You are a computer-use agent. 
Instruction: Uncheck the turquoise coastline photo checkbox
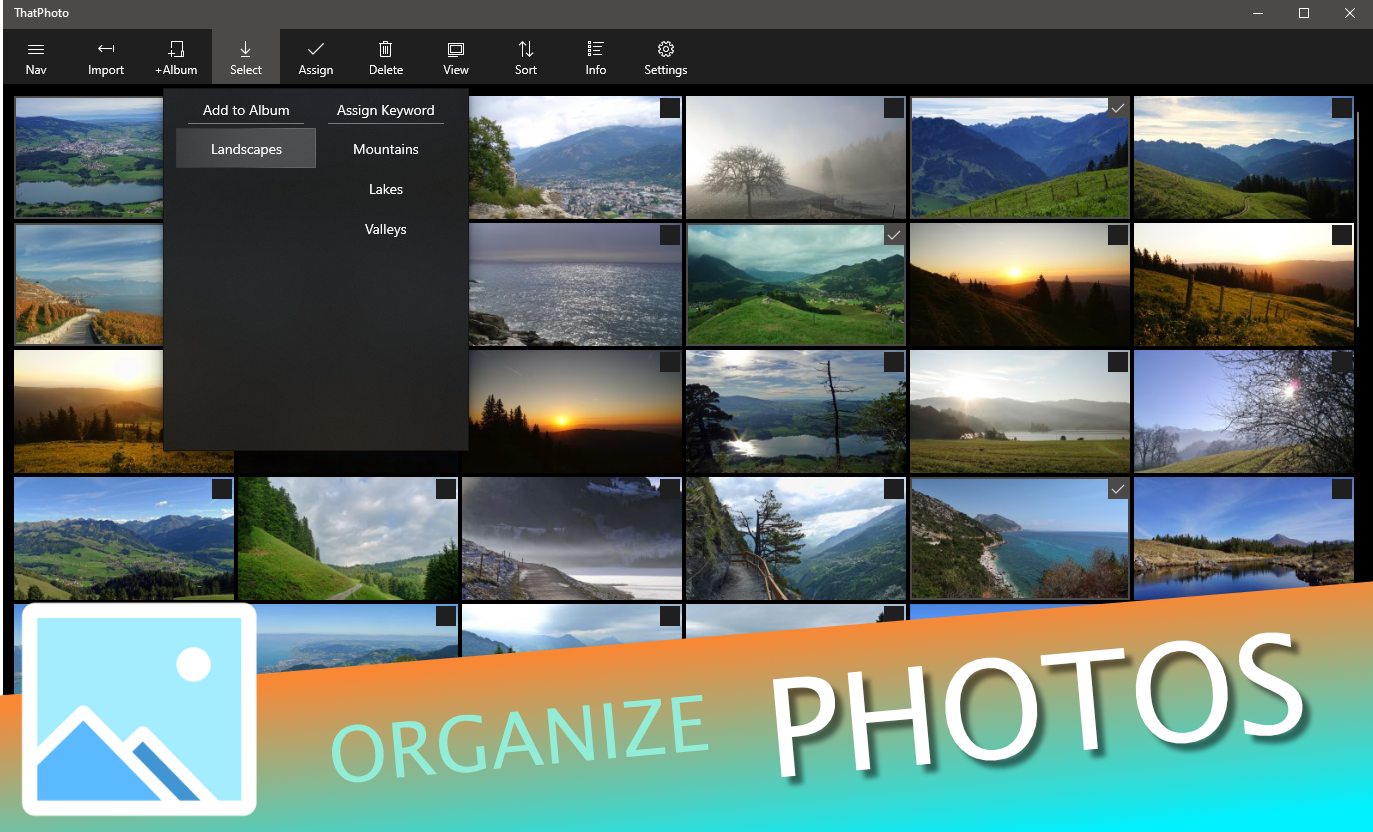click(1118, 489)
